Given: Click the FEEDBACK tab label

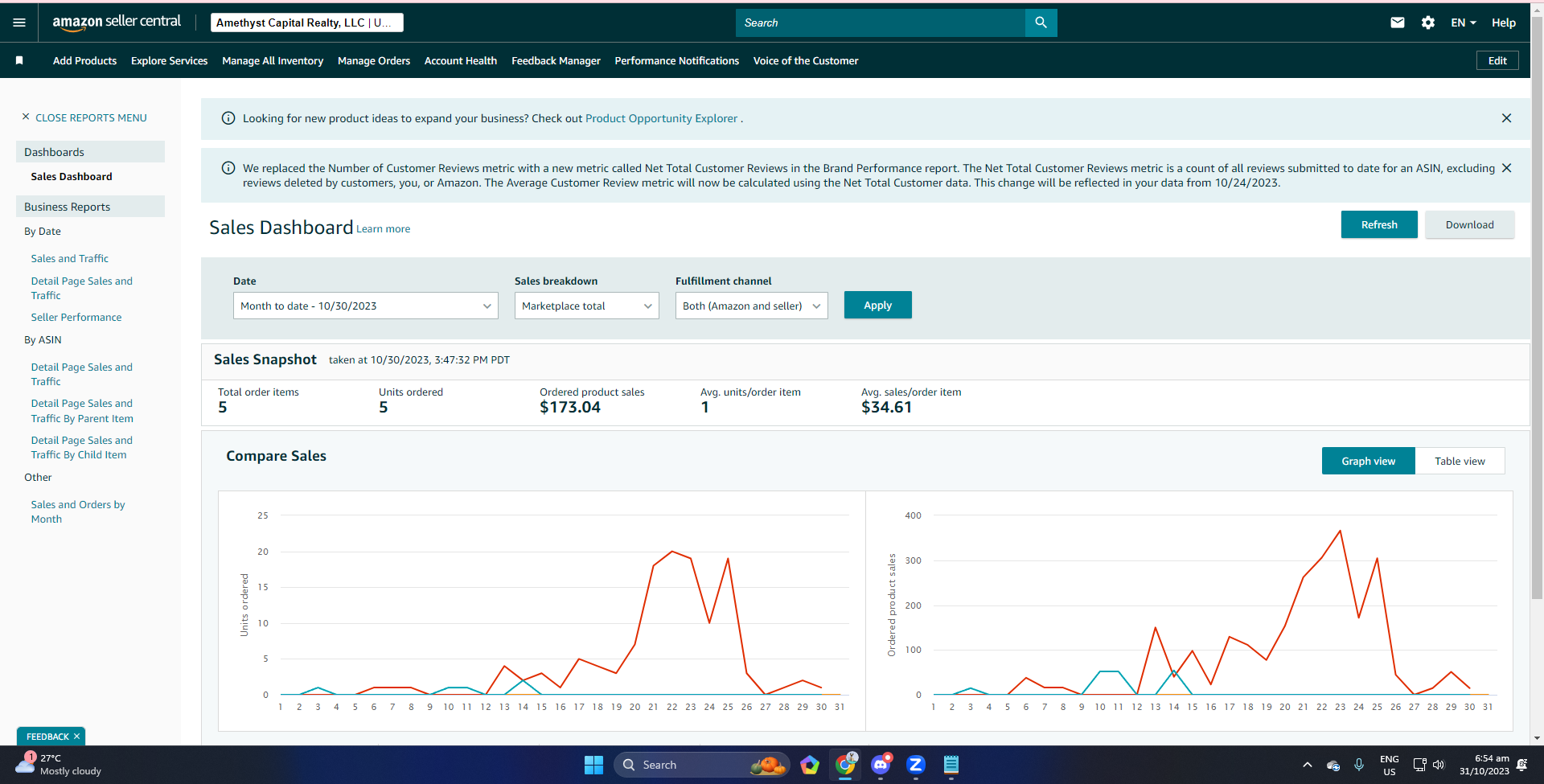Looking at the screenshot, I should (x=47, y=737).
